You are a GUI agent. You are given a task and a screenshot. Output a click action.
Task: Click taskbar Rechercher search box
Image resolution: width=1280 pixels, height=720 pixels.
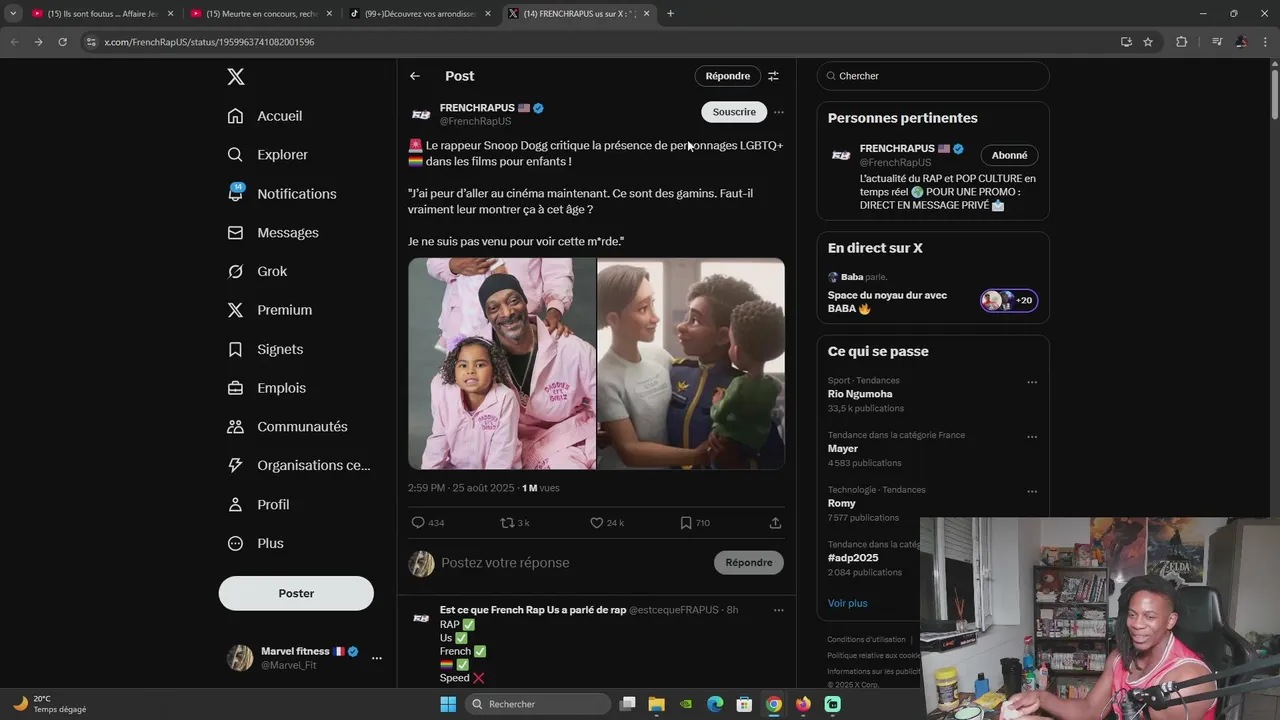[x=538, y=704]
